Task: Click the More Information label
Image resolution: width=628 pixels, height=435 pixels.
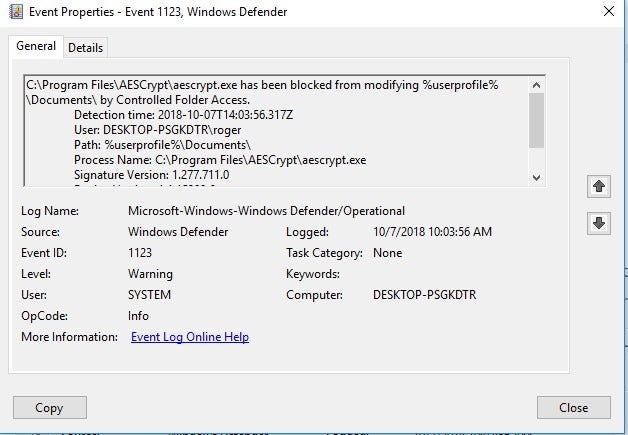Action: (x=69, y=337)
